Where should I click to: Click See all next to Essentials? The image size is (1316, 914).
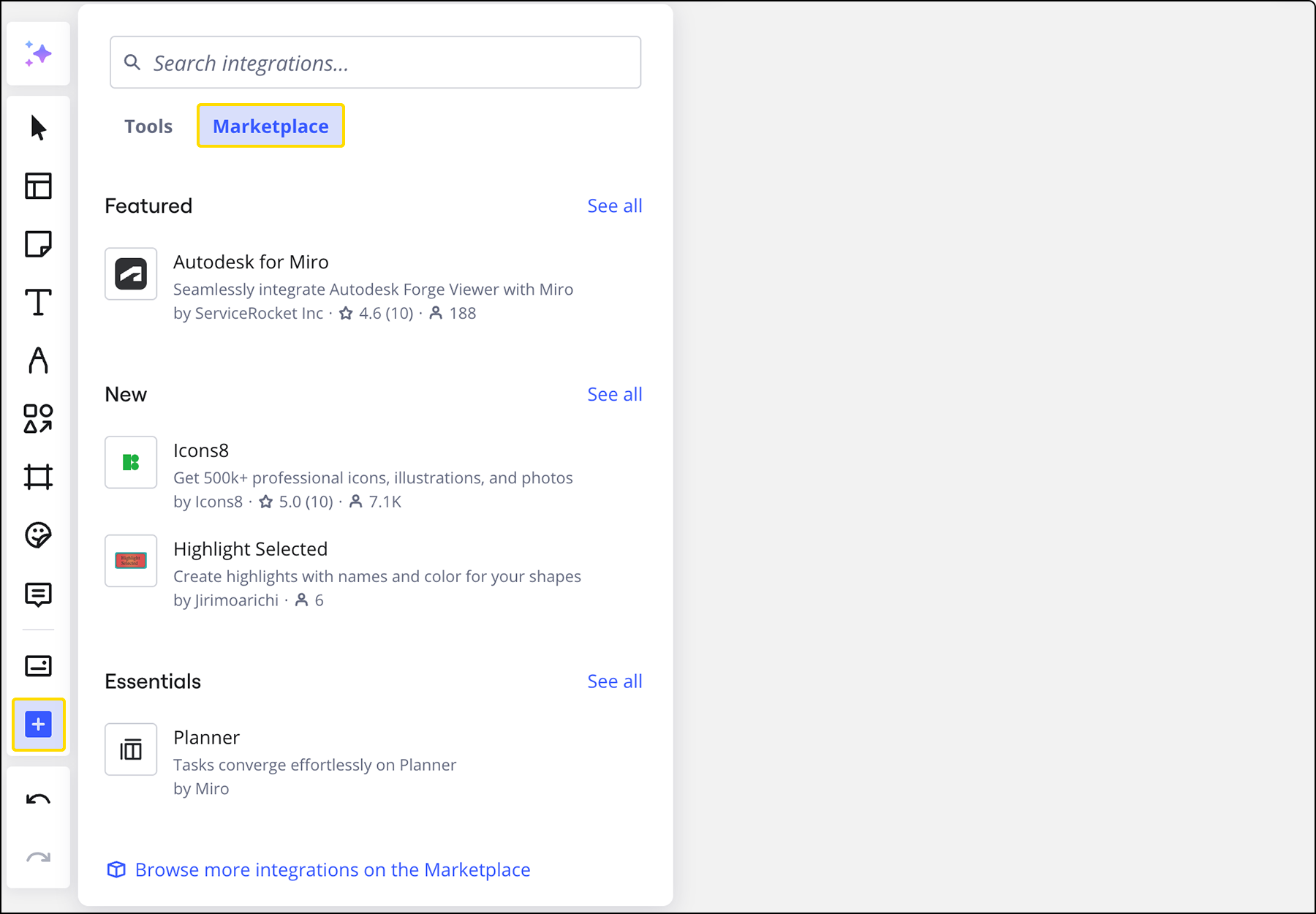tap(614, 681)
